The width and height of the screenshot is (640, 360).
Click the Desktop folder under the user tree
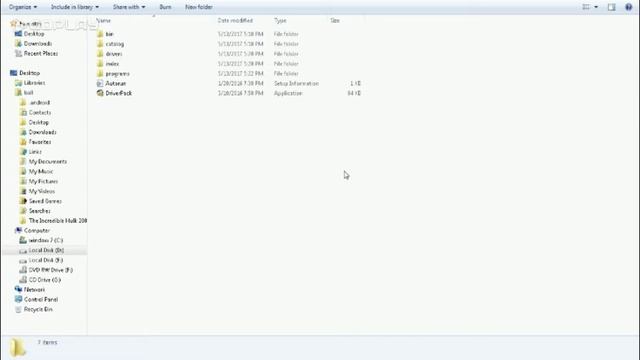coord(39,122)
